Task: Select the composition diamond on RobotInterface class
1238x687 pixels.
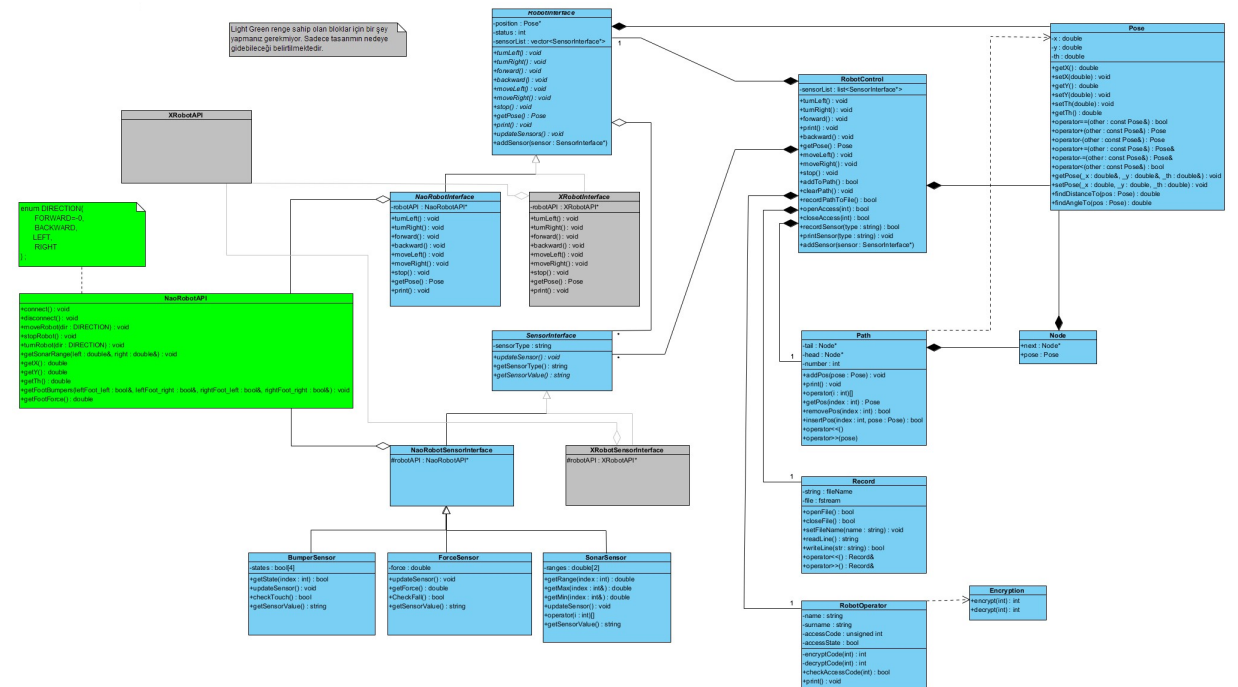Action: click(x=618, y=25)
